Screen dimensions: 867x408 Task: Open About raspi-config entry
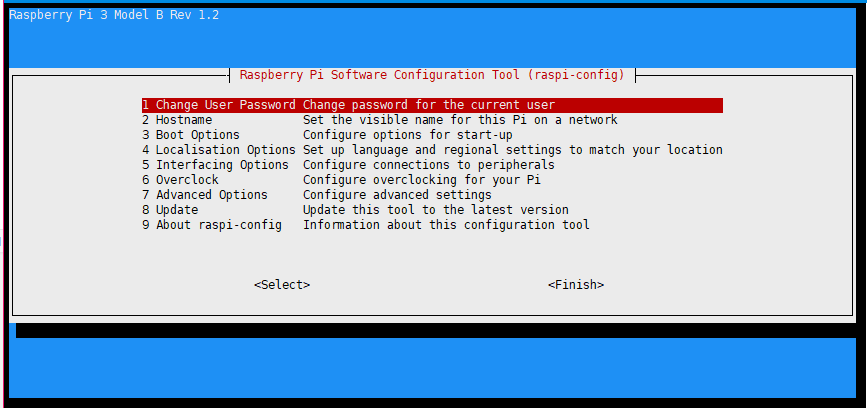[x=212, y=225]
